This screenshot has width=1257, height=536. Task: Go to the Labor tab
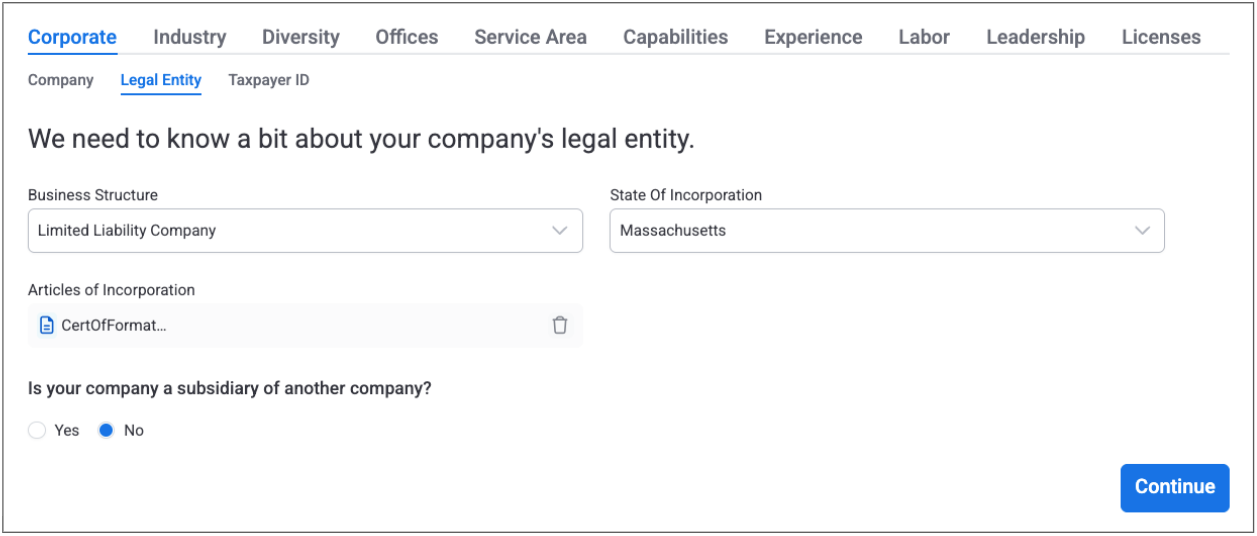924,37
